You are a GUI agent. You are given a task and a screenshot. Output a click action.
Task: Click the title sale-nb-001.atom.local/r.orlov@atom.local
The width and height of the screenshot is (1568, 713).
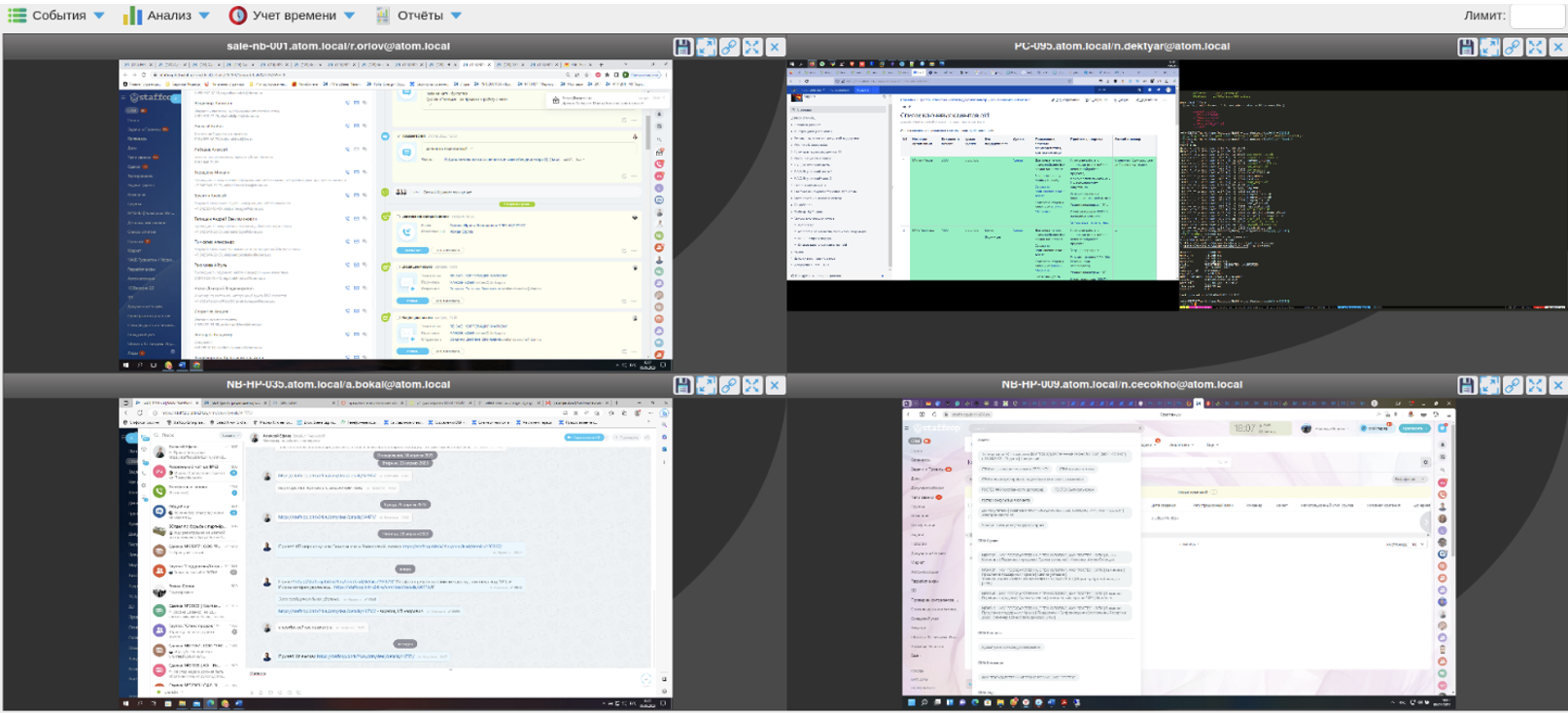338,46
